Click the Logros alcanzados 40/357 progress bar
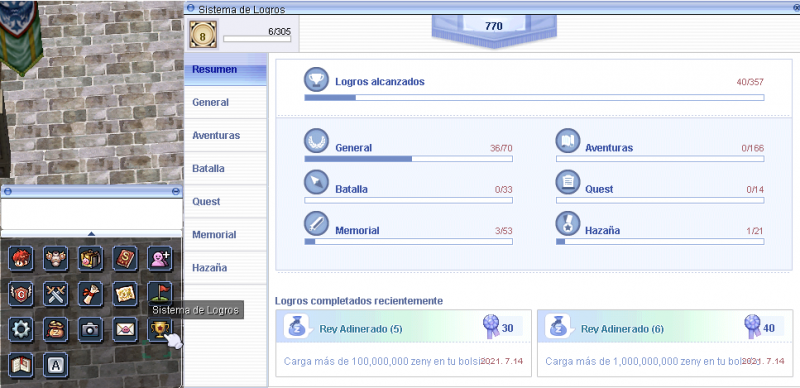 [534, 98]
